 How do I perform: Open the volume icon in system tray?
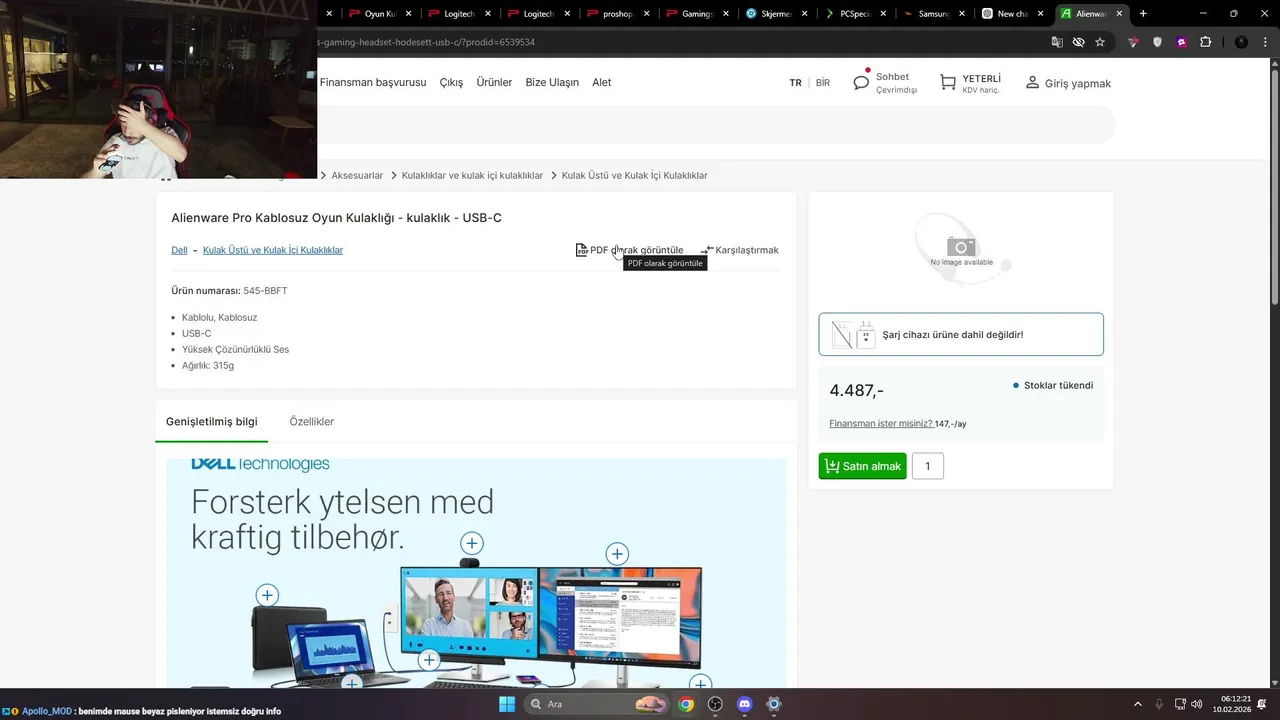(x=1197, y=704)
